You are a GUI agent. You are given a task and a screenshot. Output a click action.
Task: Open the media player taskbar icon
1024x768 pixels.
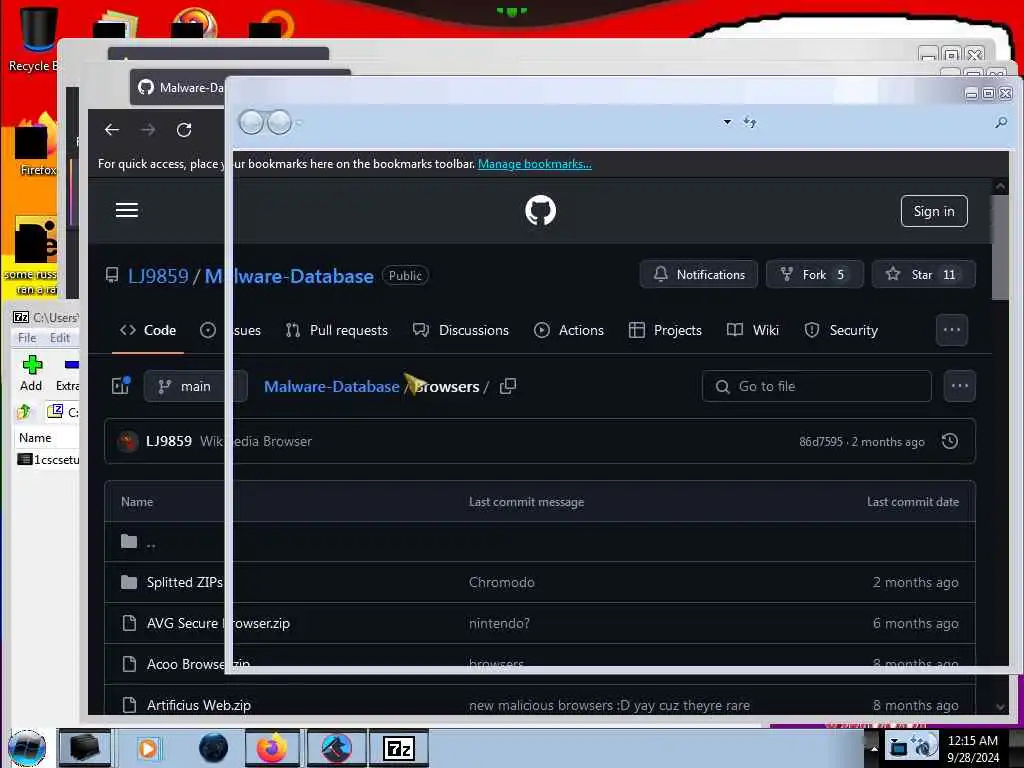(x=148, y=748)
